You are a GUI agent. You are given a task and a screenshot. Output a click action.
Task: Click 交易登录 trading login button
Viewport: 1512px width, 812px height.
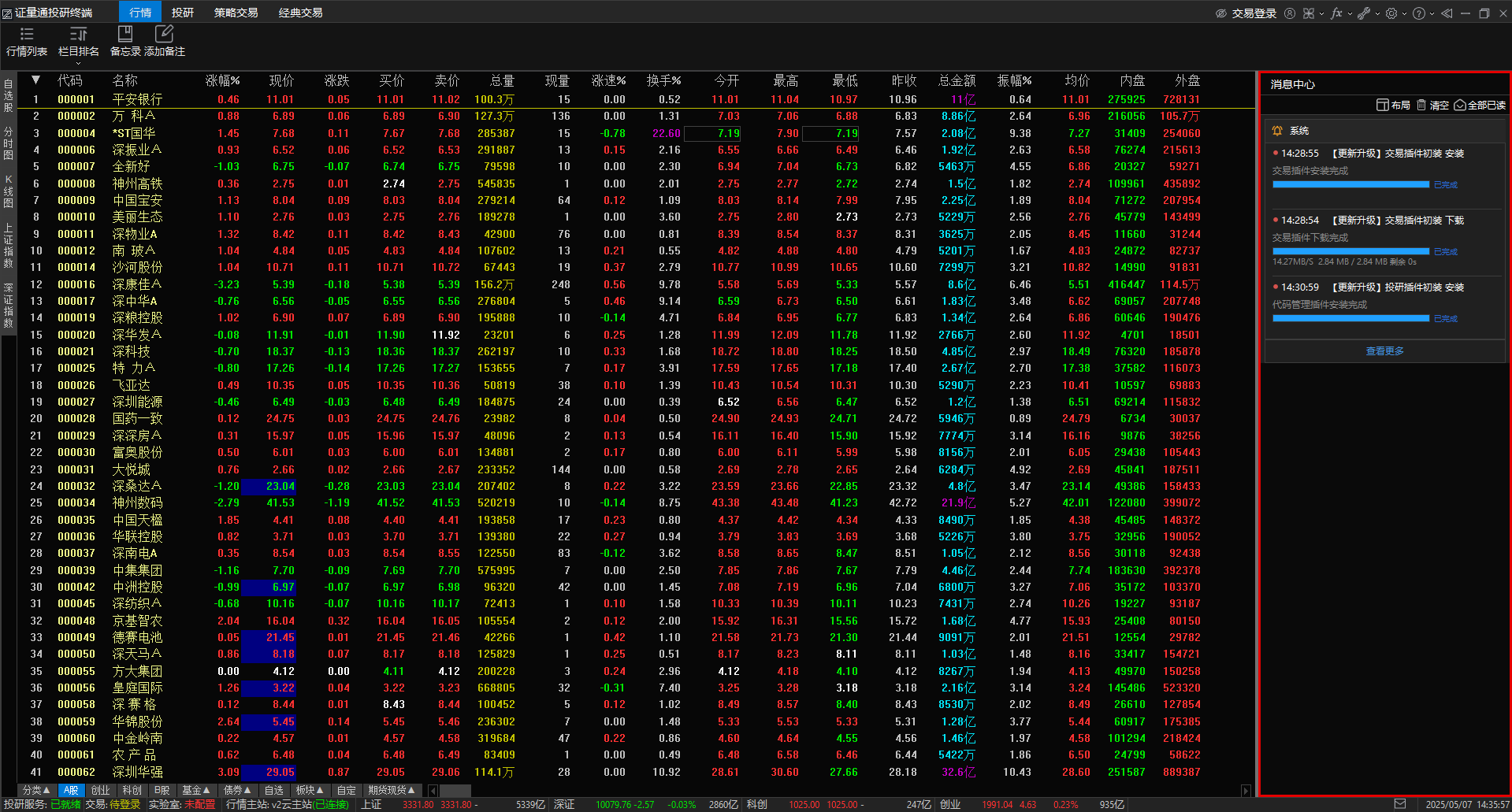1254,13
